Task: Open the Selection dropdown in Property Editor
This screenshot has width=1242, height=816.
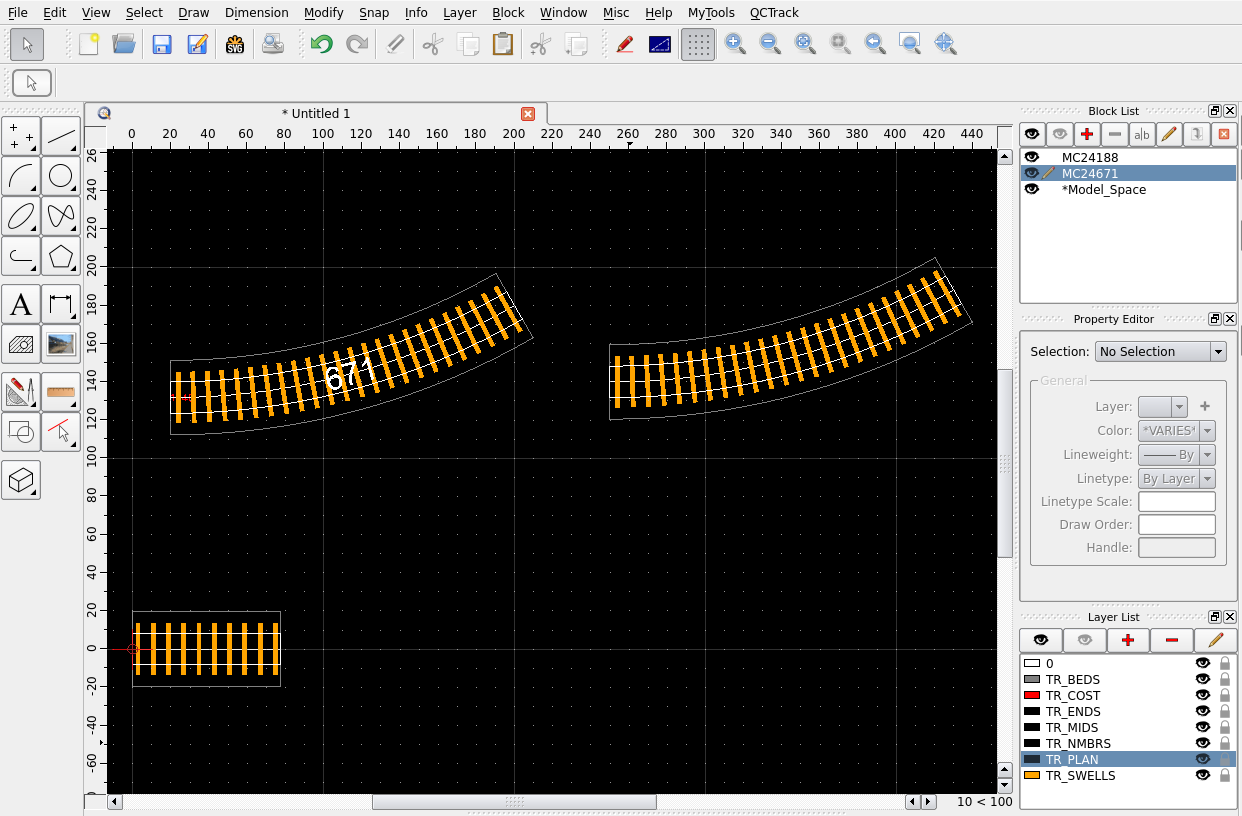Action: (1160, 351)
